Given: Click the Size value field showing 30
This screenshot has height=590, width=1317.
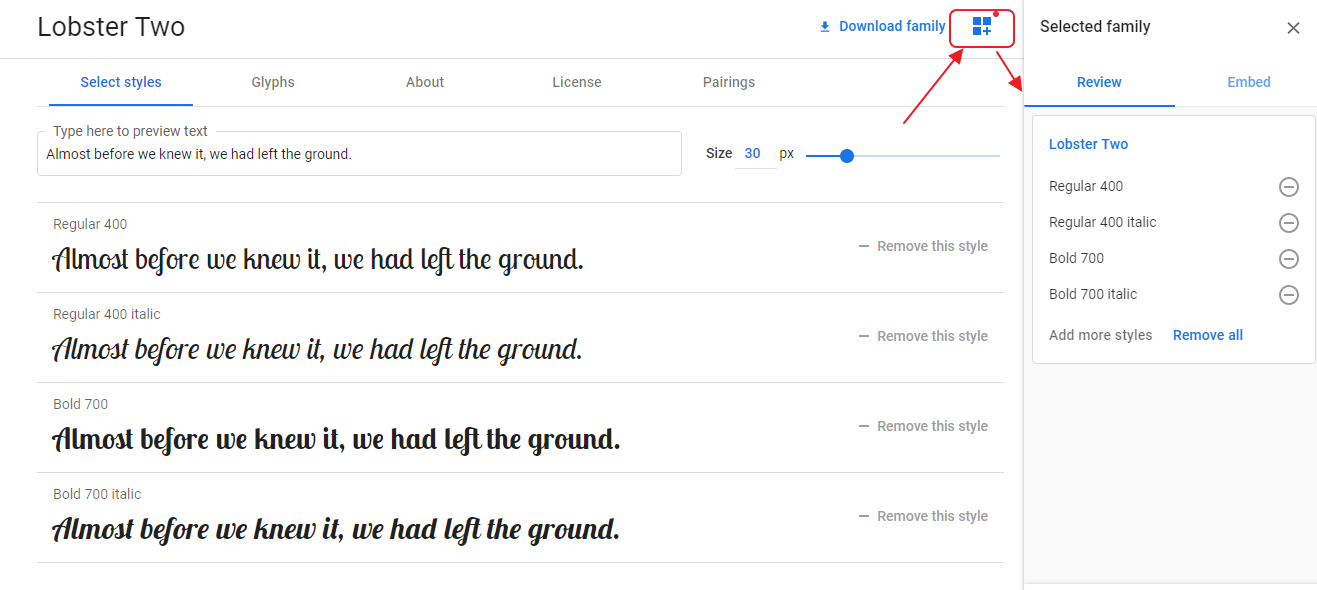Looking at the screenshot, I should pos(755,154).
